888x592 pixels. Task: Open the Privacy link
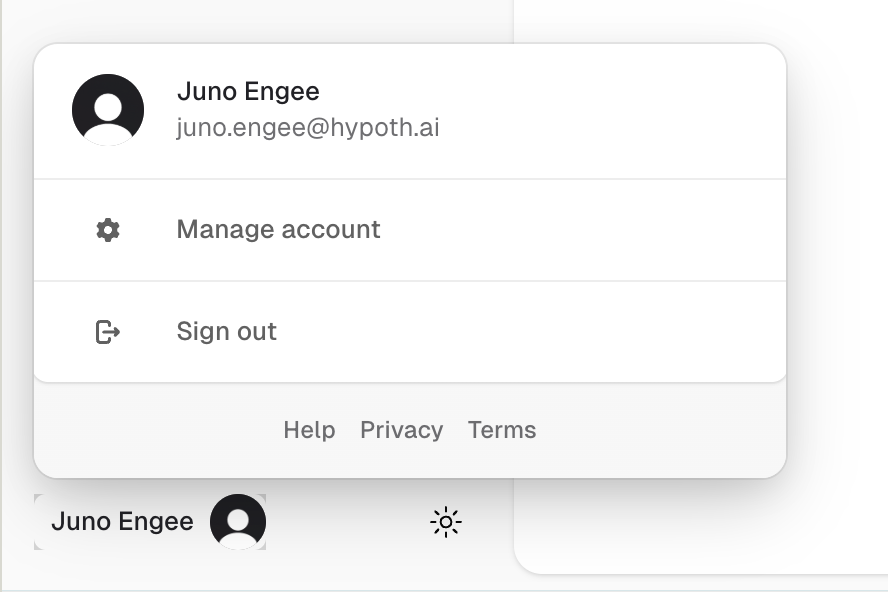tap(401, 430)
